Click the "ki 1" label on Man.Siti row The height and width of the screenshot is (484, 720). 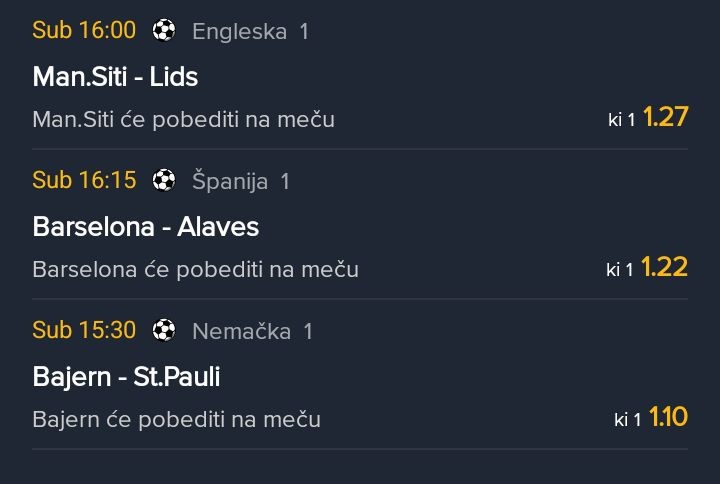(621, 120)
